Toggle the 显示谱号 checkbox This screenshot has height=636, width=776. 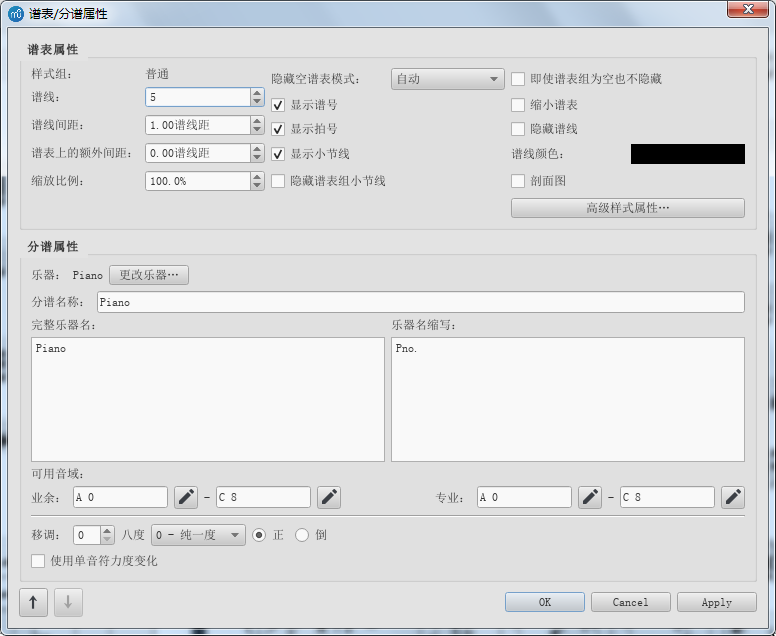(279, 105)
